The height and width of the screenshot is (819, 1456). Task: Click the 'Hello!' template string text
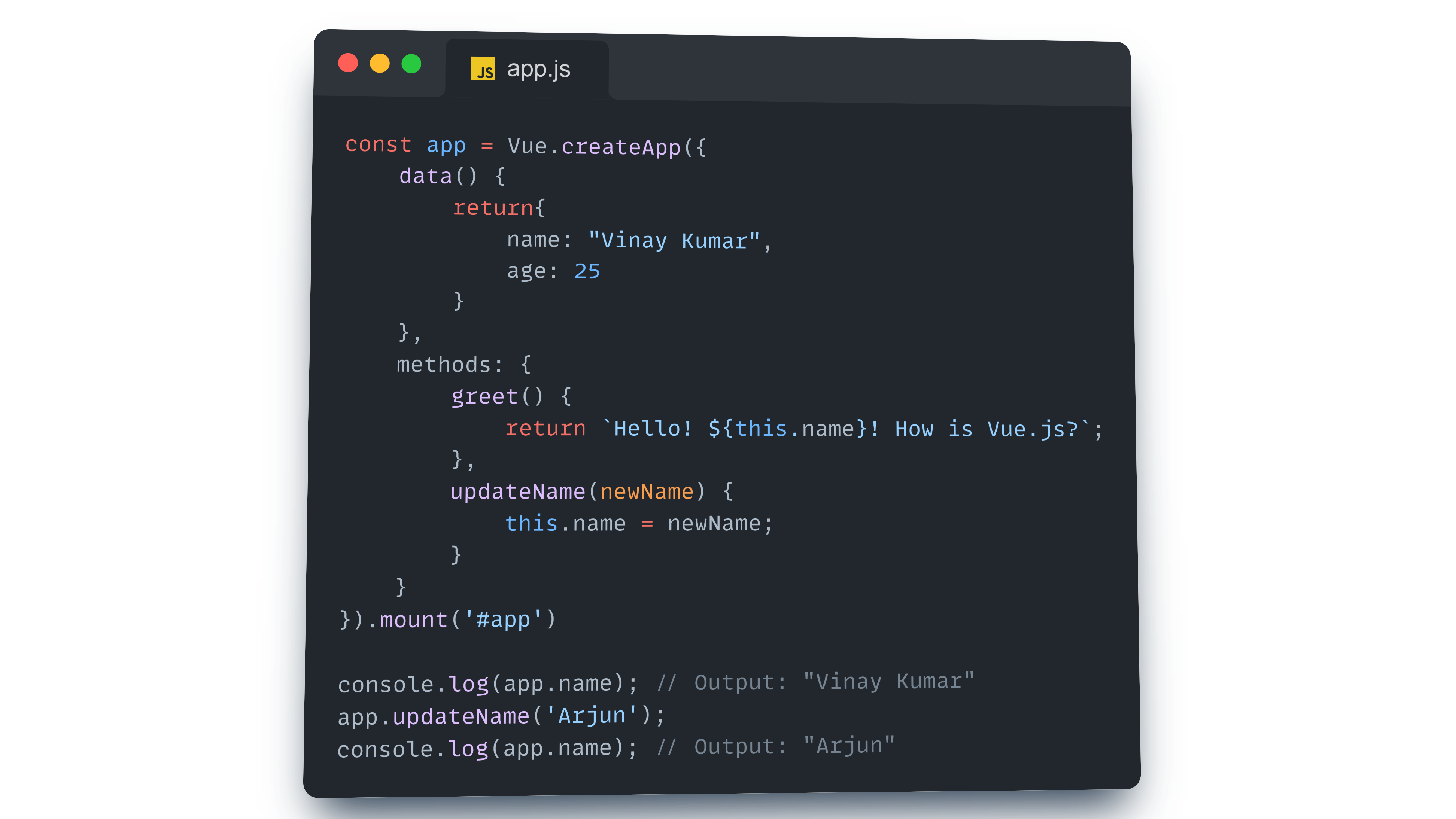coord(653,429)
